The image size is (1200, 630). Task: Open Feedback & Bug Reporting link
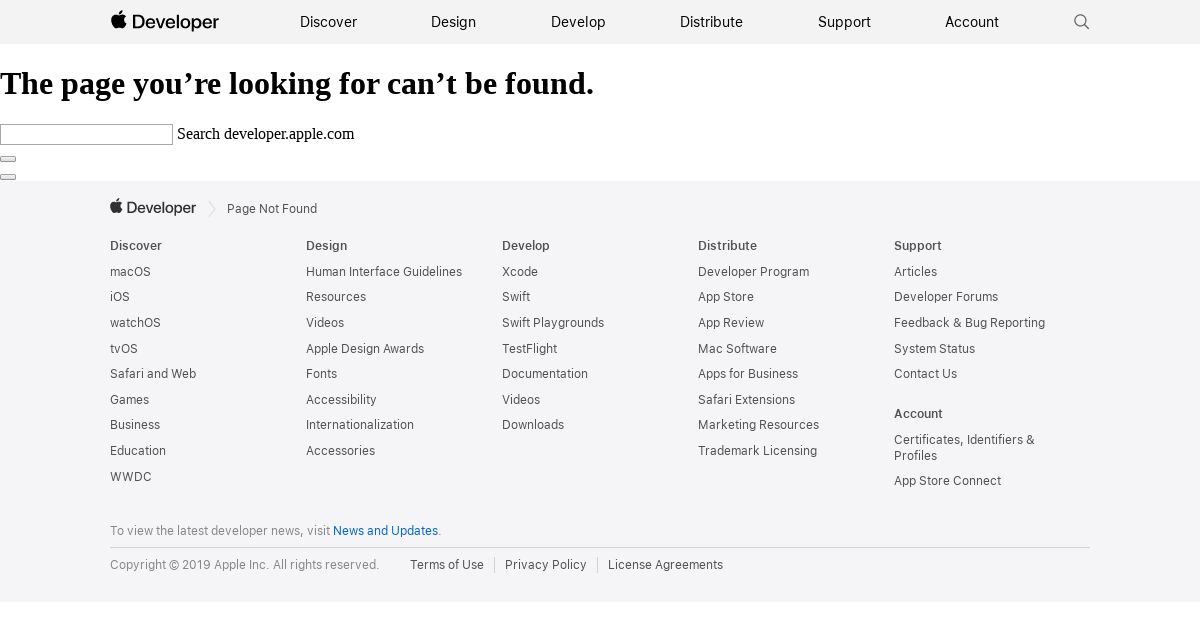[969, 323]
